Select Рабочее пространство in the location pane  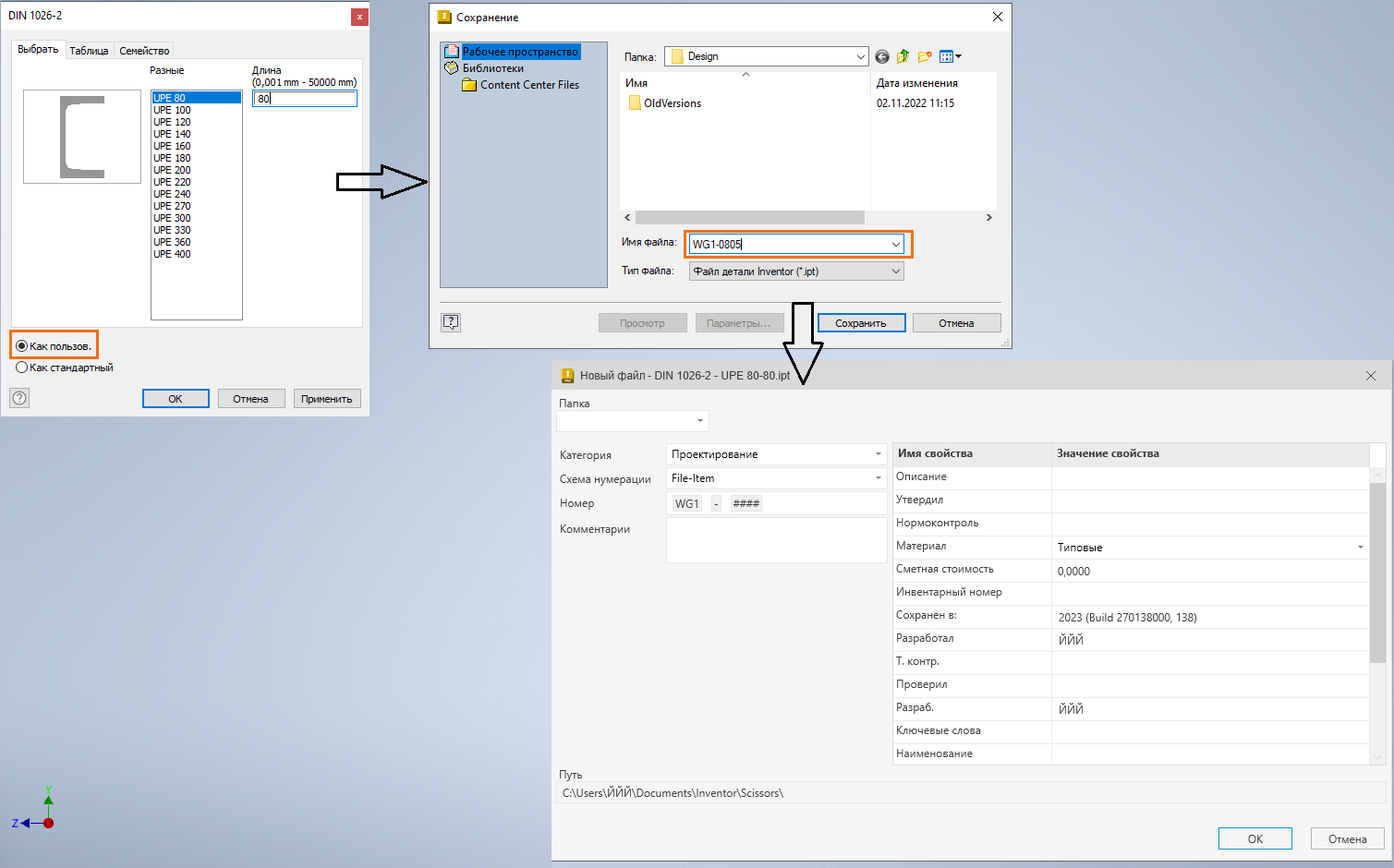[520, 52]
